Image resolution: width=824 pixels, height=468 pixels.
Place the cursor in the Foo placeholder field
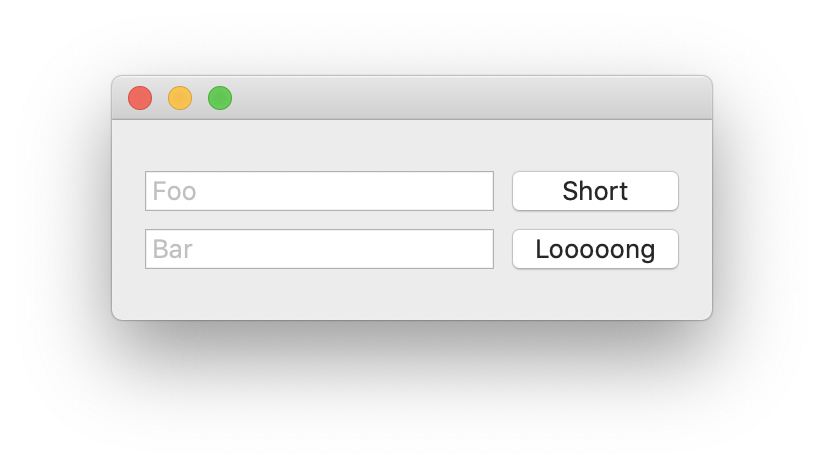click(x=319, y=191)
